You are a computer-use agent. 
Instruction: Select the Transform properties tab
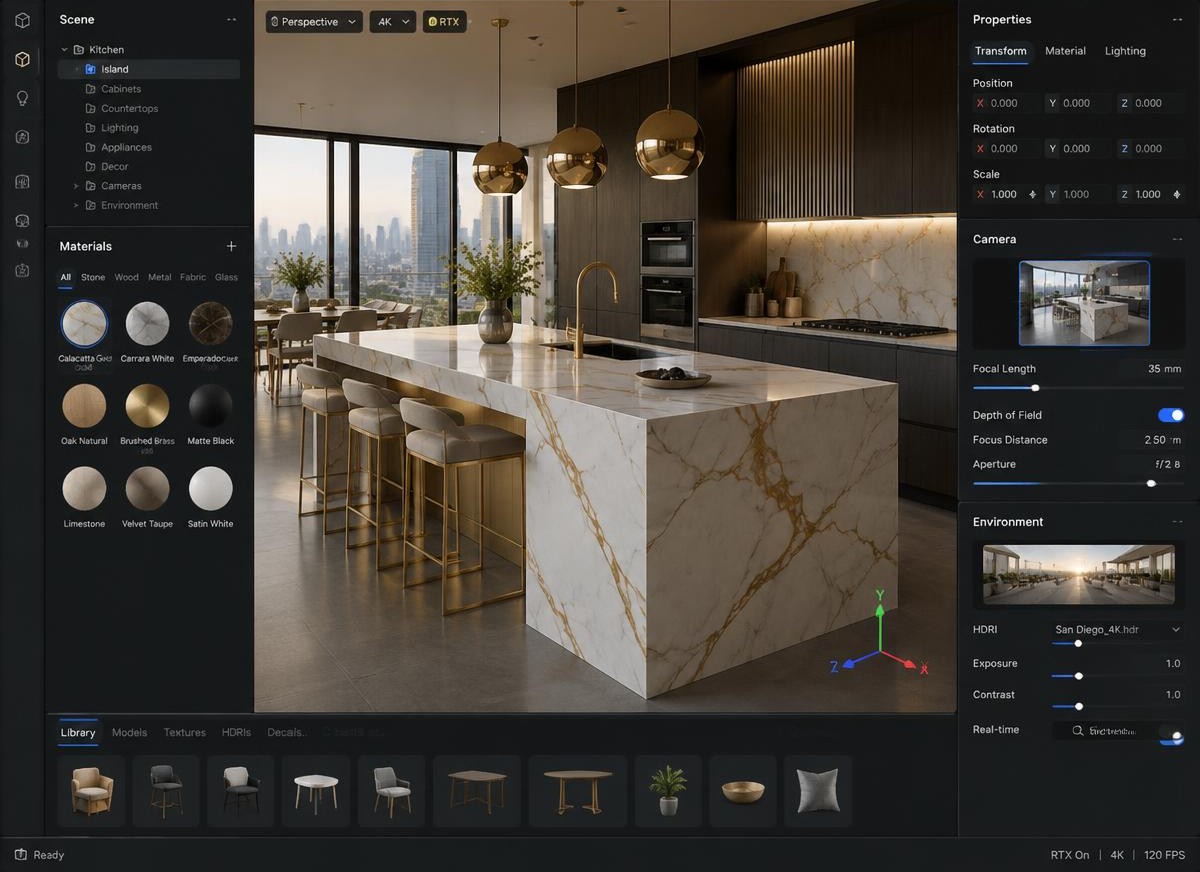pos(1000,51)
